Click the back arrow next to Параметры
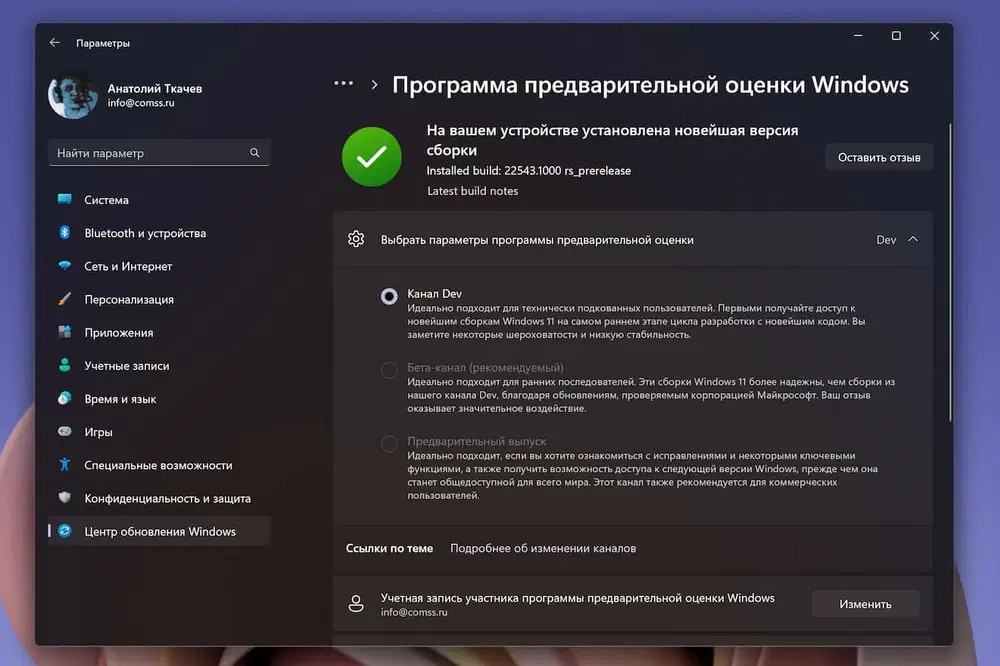The height and width of the screenshot is (666, 1000). (54, 43)
